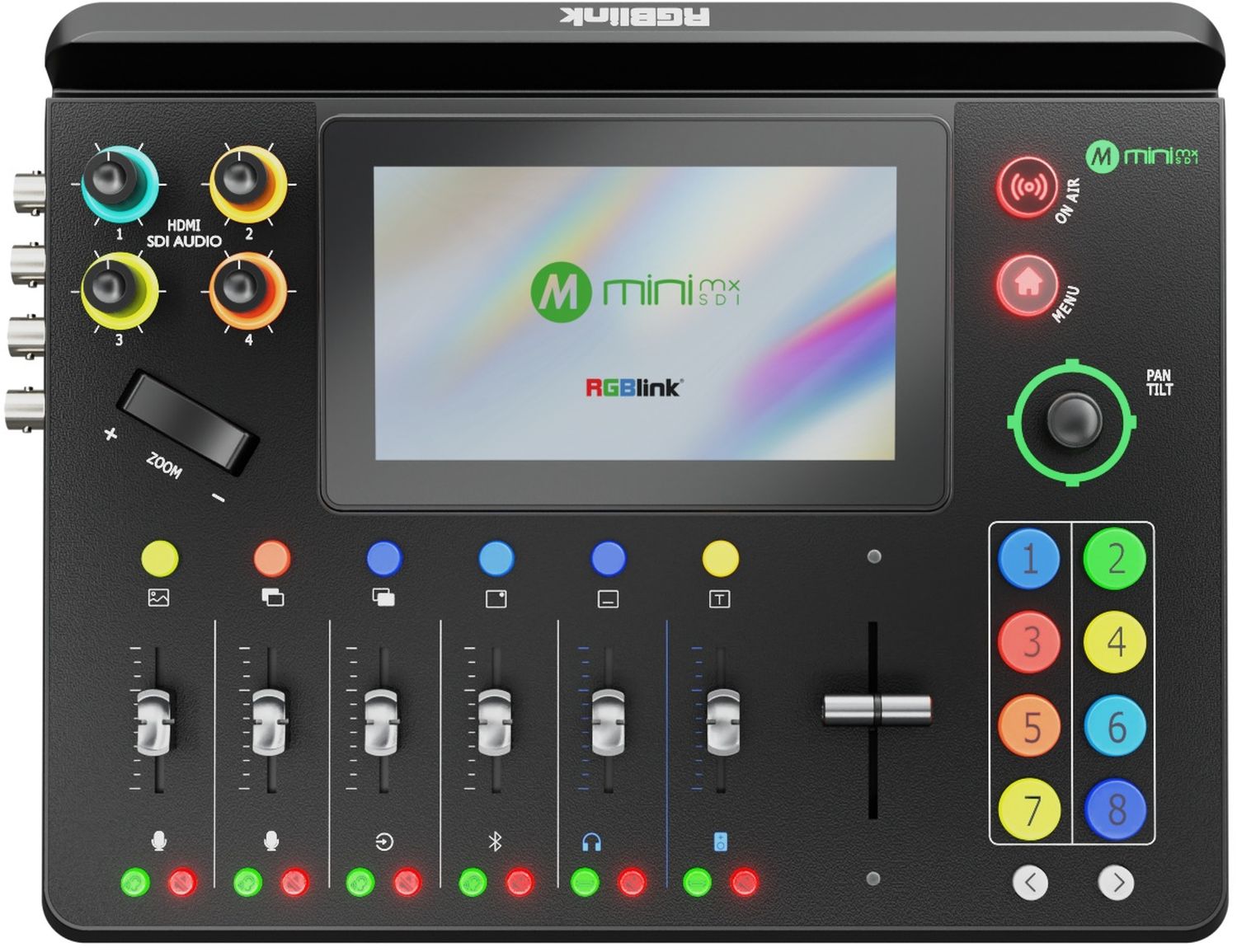Tap the yellow button above the text T icon

(x=720, y=558)
